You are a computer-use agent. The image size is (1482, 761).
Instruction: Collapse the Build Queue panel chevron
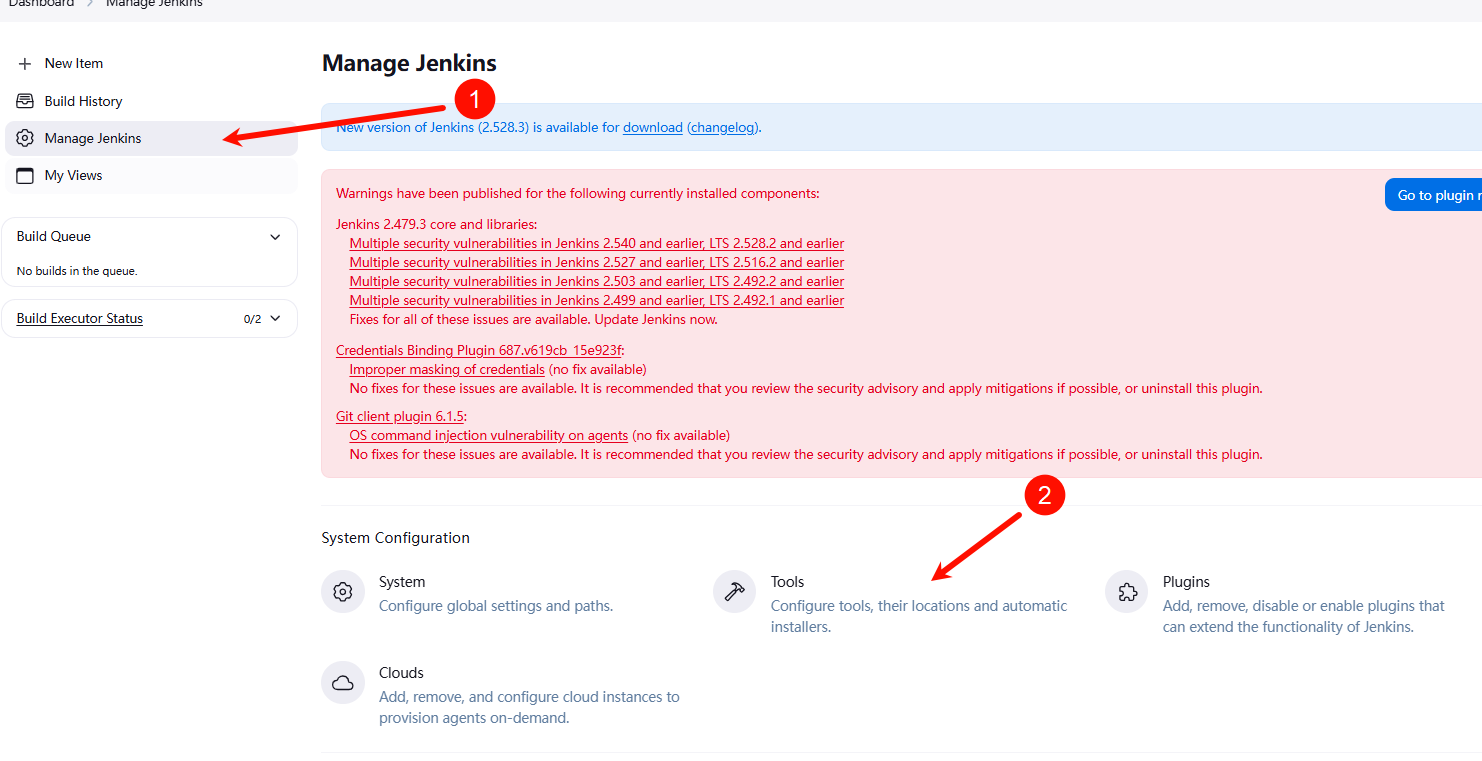[276, 237]
